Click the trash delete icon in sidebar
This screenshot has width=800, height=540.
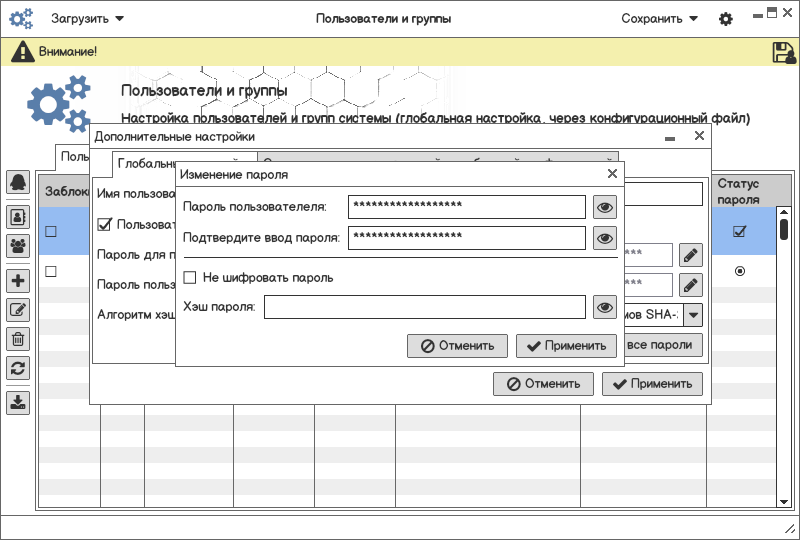[18, 339]
